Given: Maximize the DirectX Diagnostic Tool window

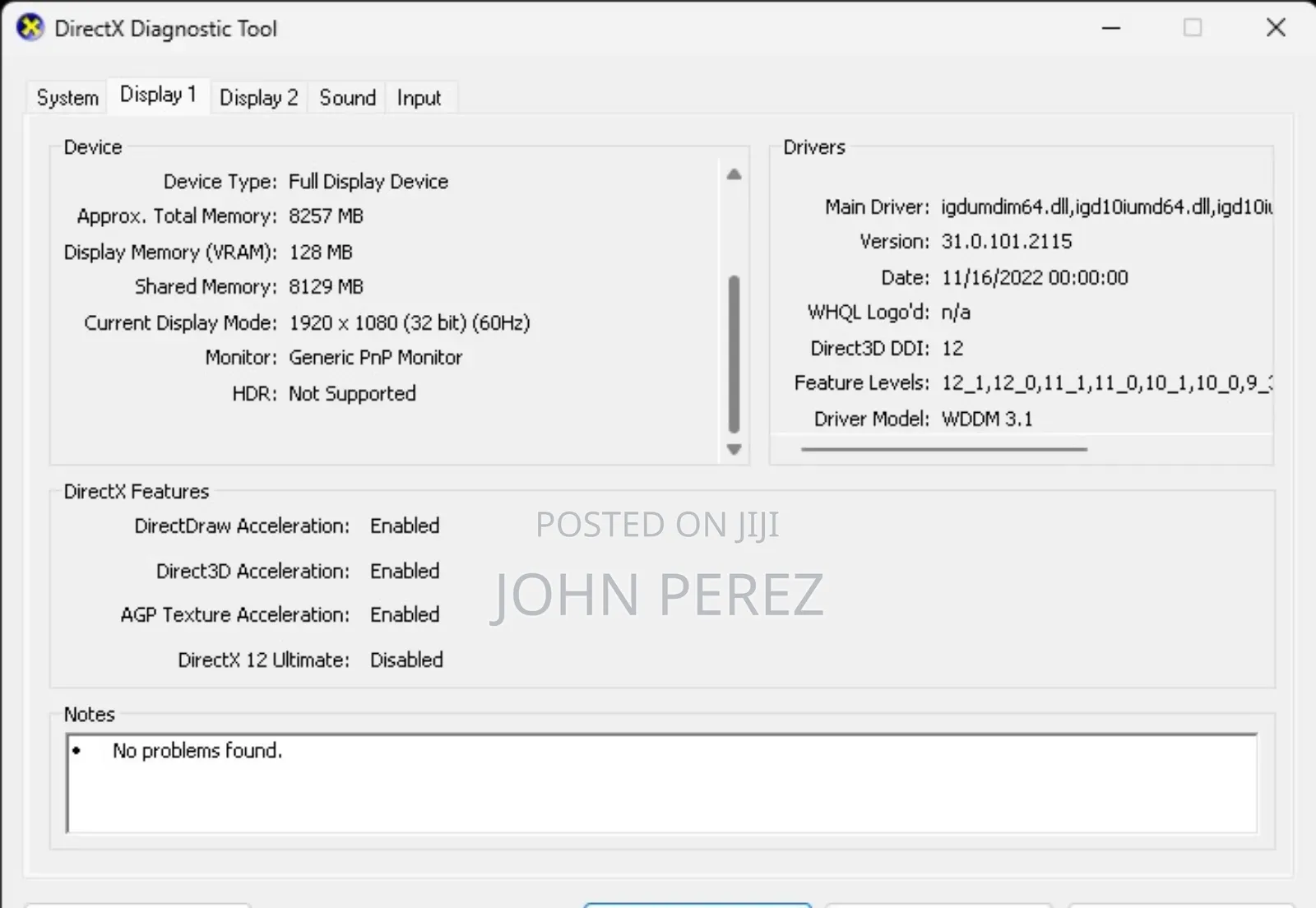Looking at the screenshot, I should [1193, 28].
